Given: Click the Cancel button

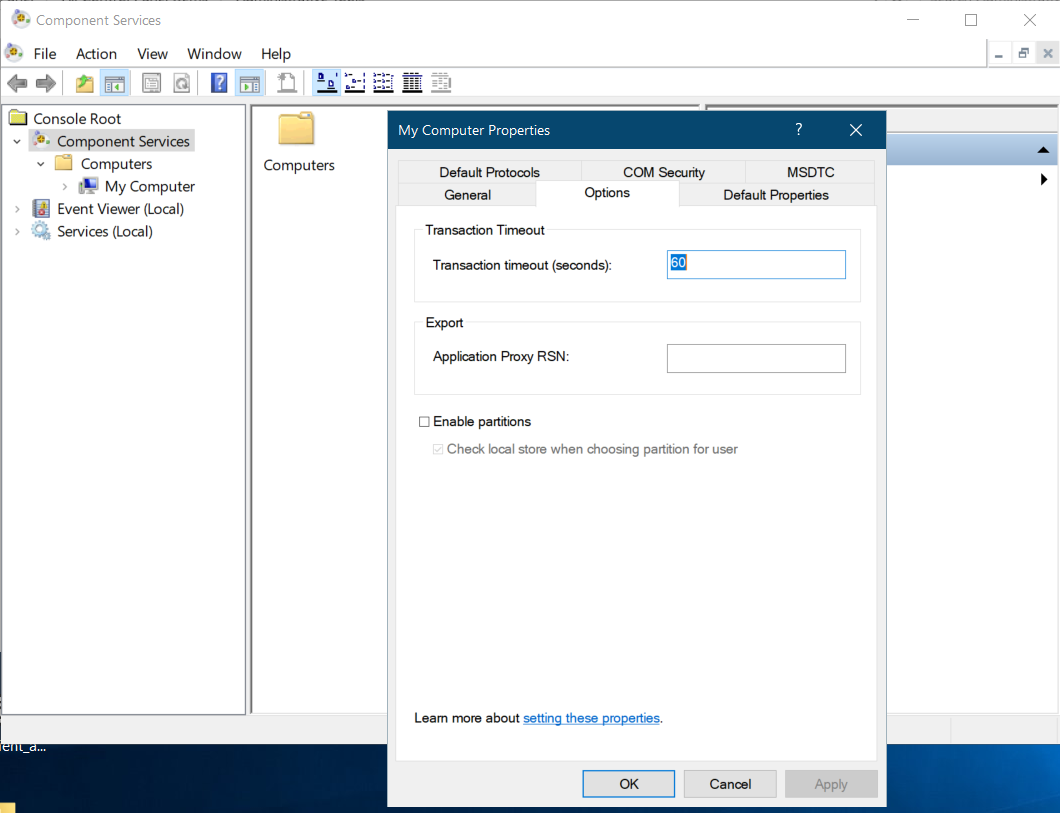Looking at the screenshot, I should [x=730, y=784].
